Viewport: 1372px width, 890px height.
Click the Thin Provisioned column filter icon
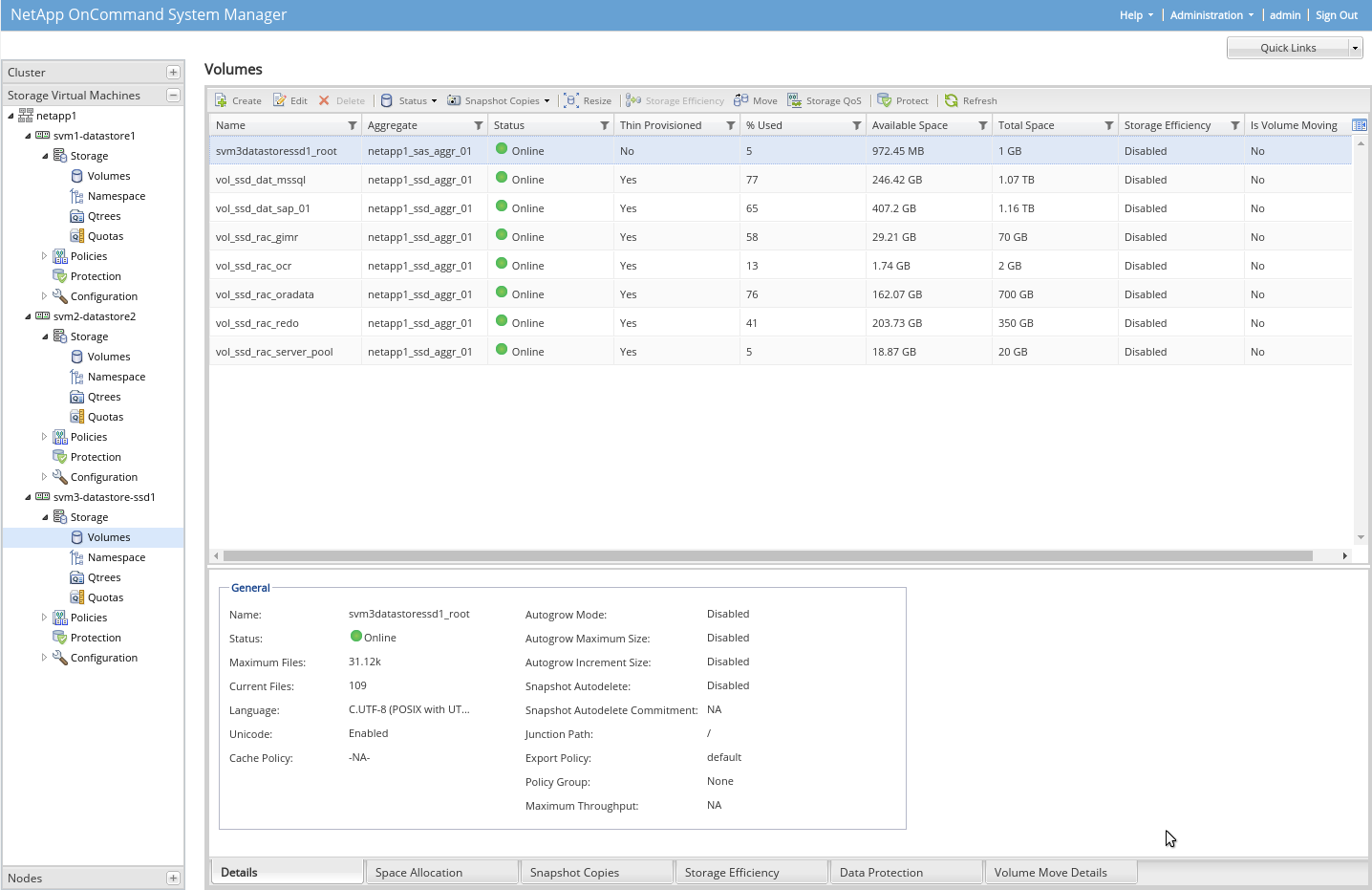[x=731, y=125]
